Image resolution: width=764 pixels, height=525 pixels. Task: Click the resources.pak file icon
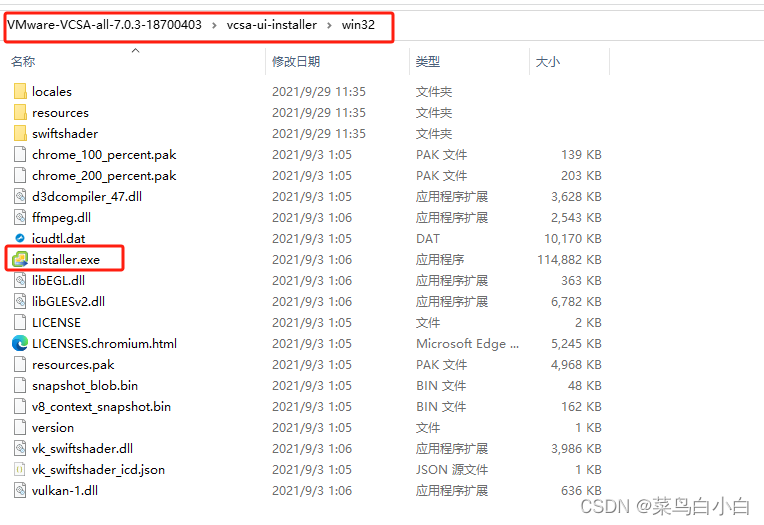[20, 364]
